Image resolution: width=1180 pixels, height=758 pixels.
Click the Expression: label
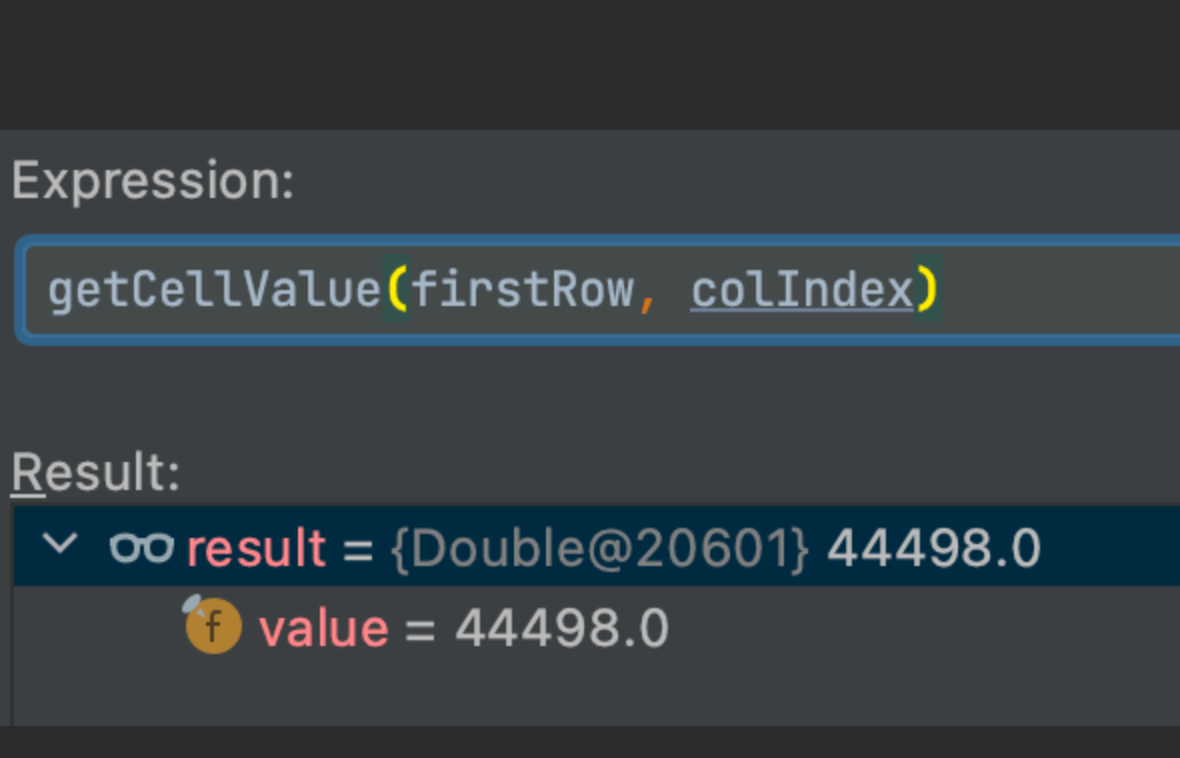pyautogui.click(x=150, y=180)
